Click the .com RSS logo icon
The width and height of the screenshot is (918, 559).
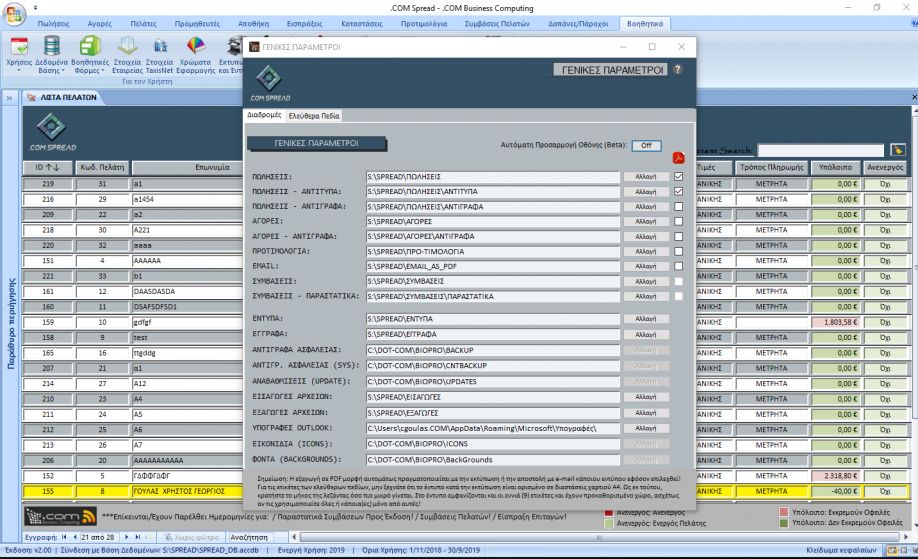point(61,516)
